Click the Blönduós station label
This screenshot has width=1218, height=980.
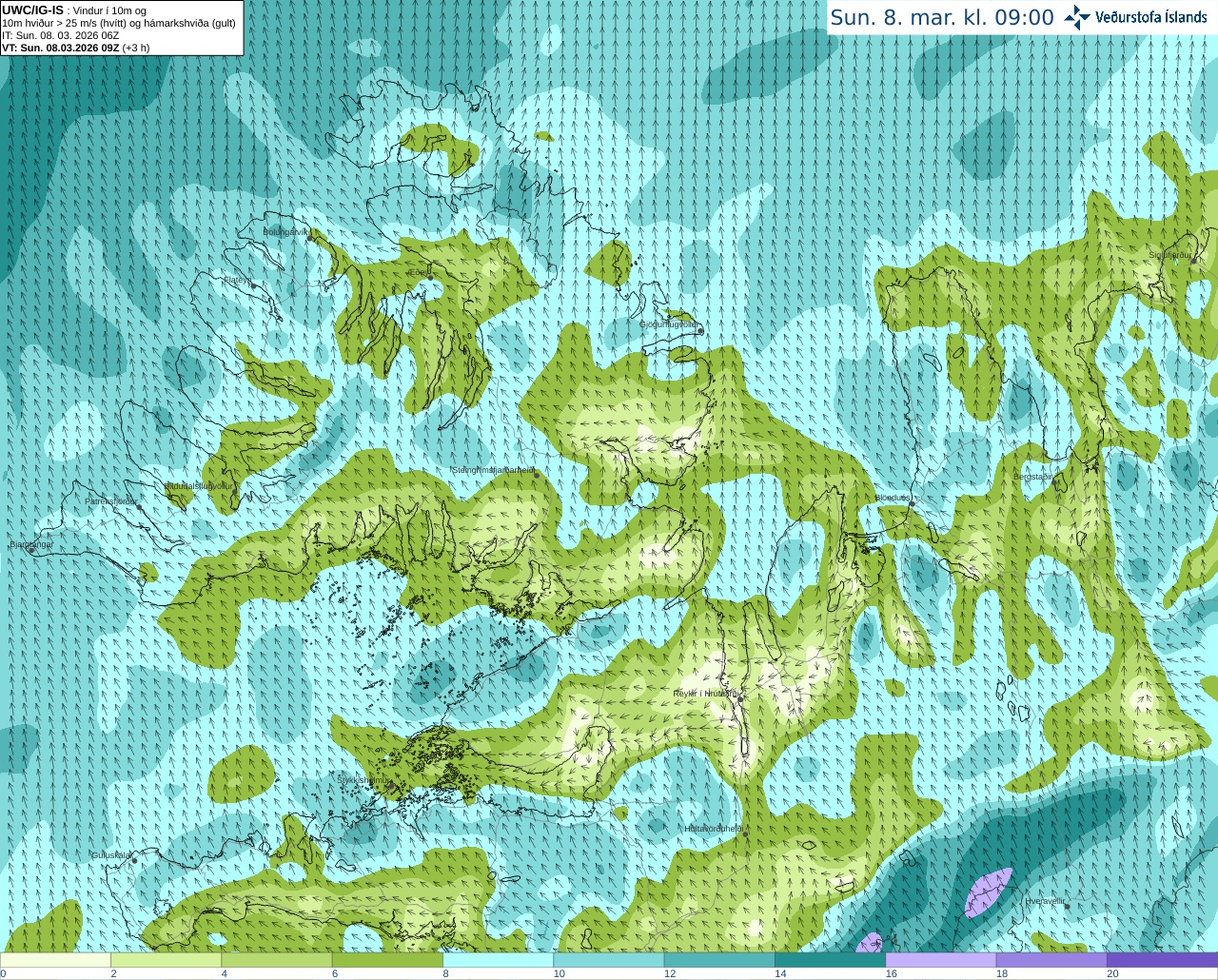point(892,498)
